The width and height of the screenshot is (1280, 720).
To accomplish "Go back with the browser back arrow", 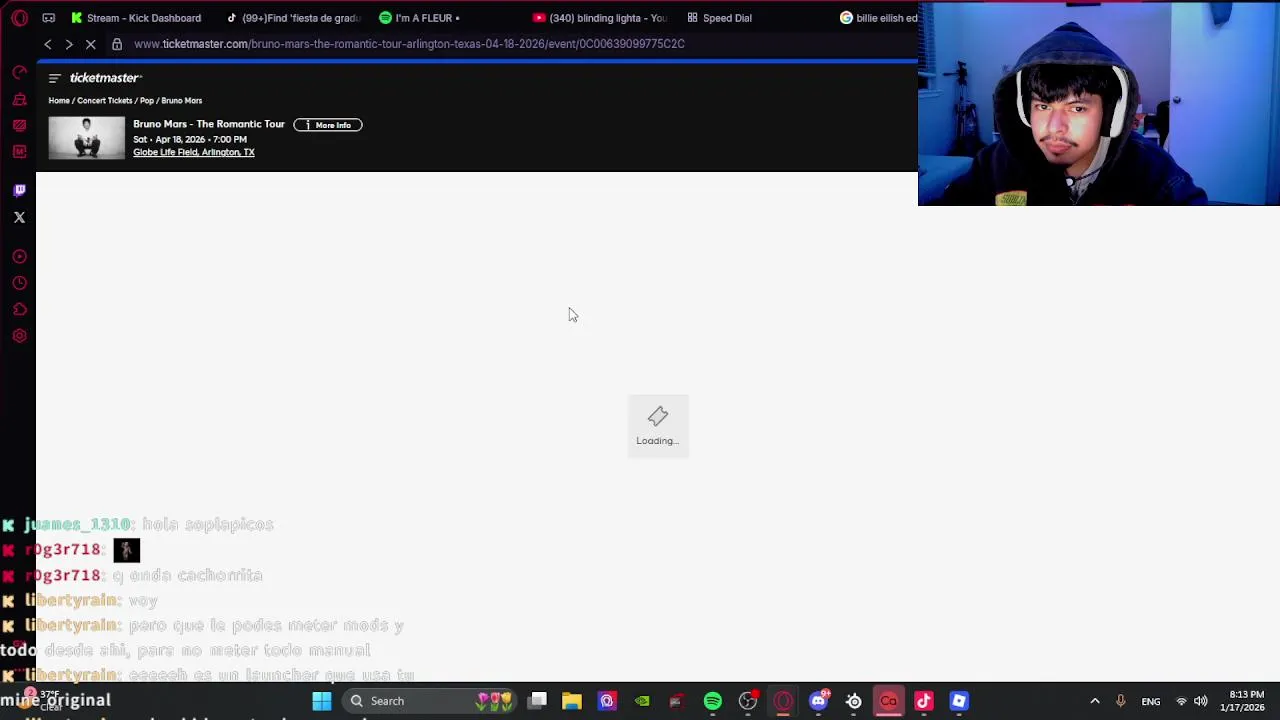I will 47,44.
